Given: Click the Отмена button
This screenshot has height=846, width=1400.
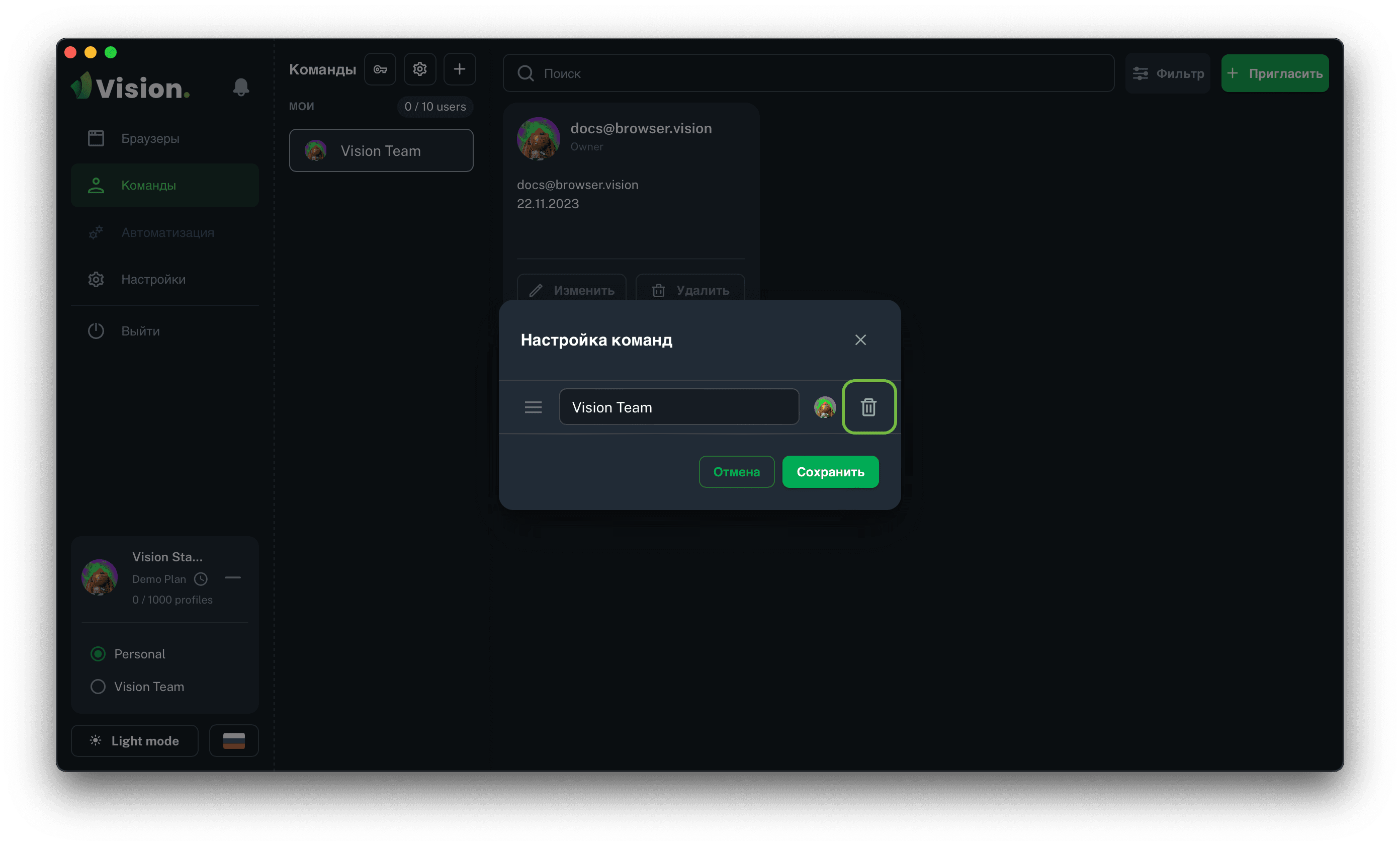Looking at the screenshot, I should point(736,472).
